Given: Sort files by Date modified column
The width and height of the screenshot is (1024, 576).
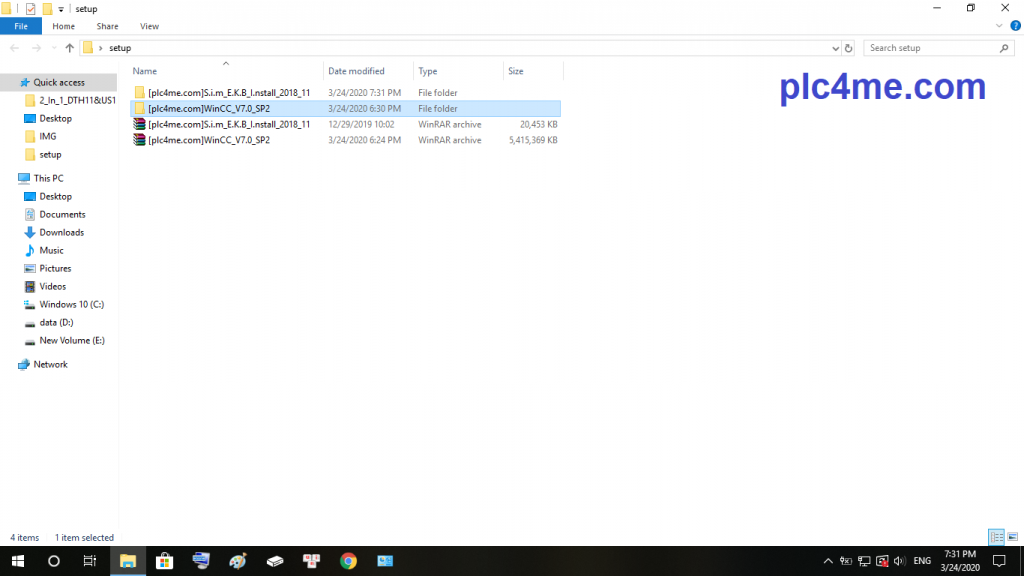Looking at the screenshot, I should click(x=356, y=71).
